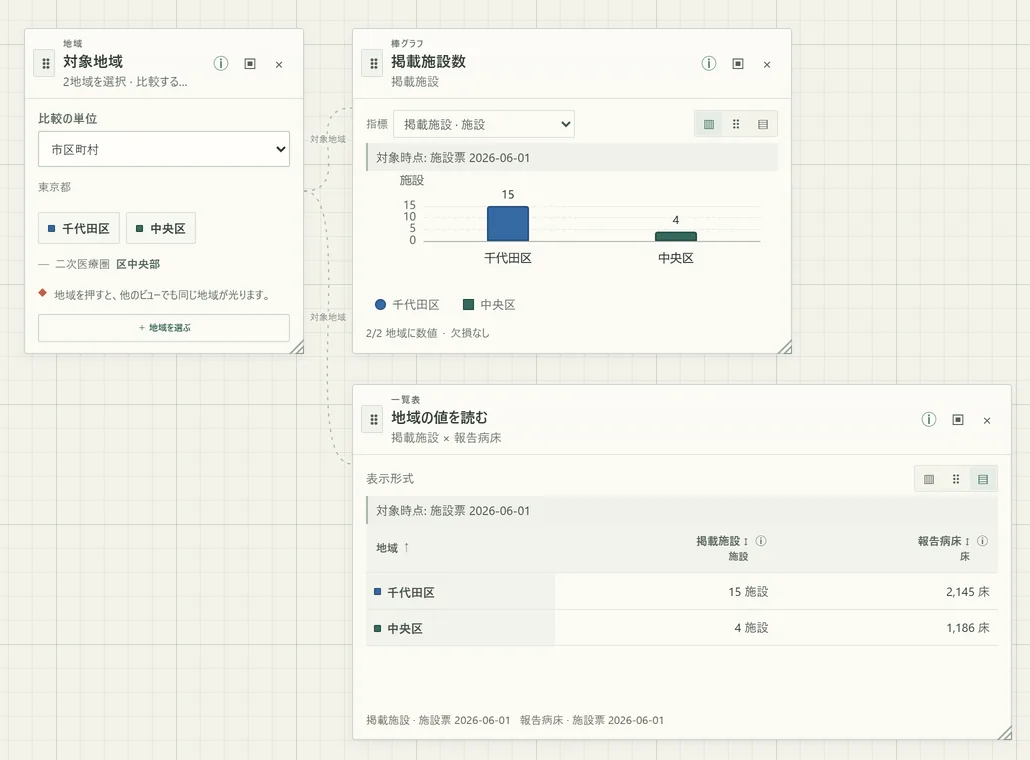Maximize the 掲載施設数 card
This screenshot has height=760, width=1030.
click(738, 64)
